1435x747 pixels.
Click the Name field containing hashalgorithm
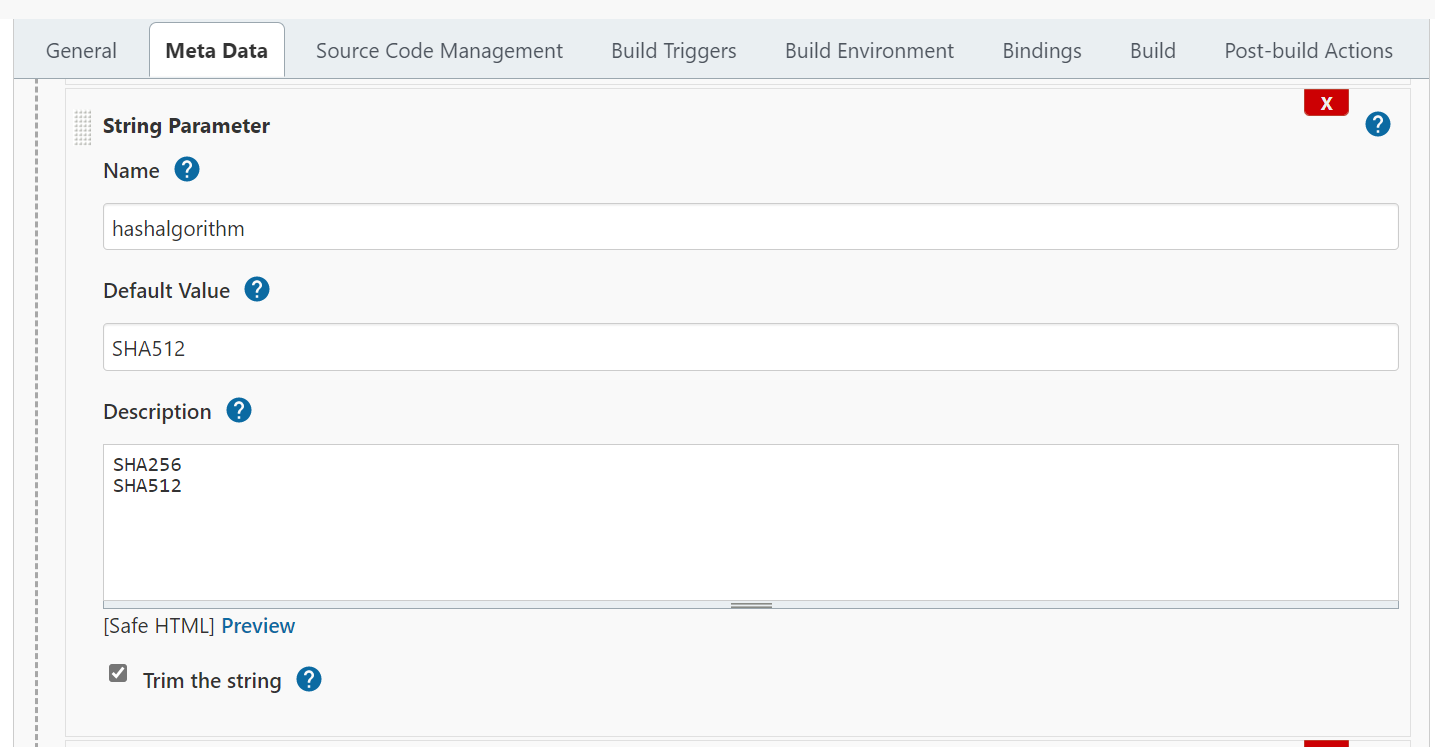[750, 228]
